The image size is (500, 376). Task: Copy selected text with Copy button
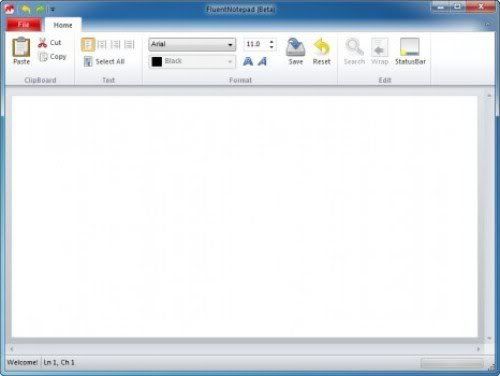[53, 57]
